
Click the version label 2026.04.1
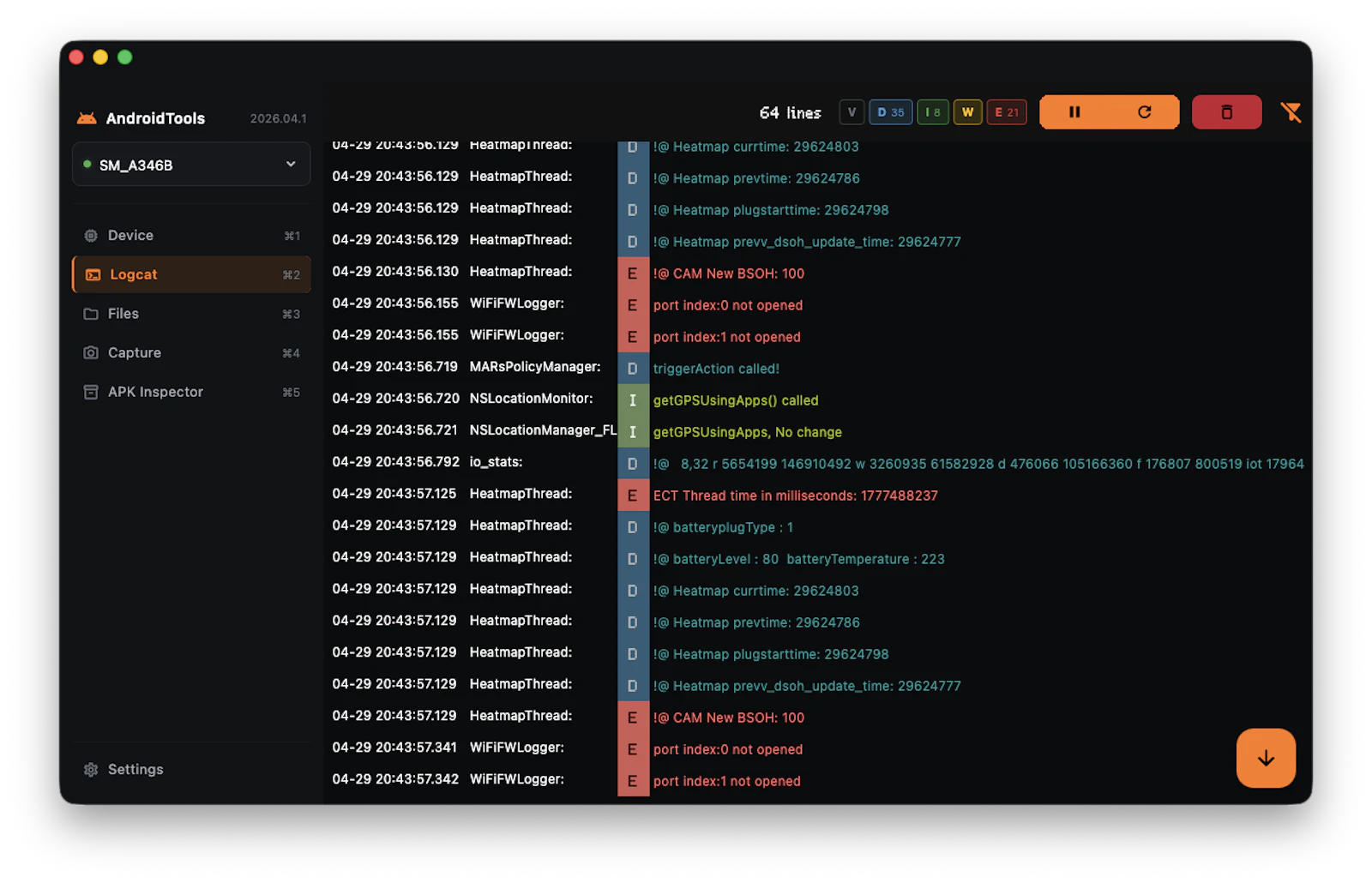(x=278, y=118)
